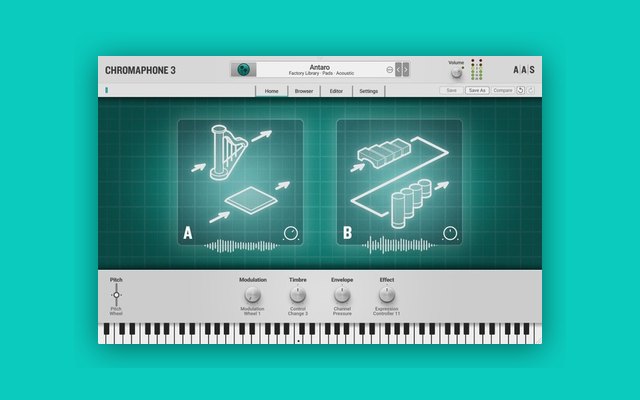Click the Volume knob
The width and height of the screenshot is (640, 400).
(x=456, y=73)
